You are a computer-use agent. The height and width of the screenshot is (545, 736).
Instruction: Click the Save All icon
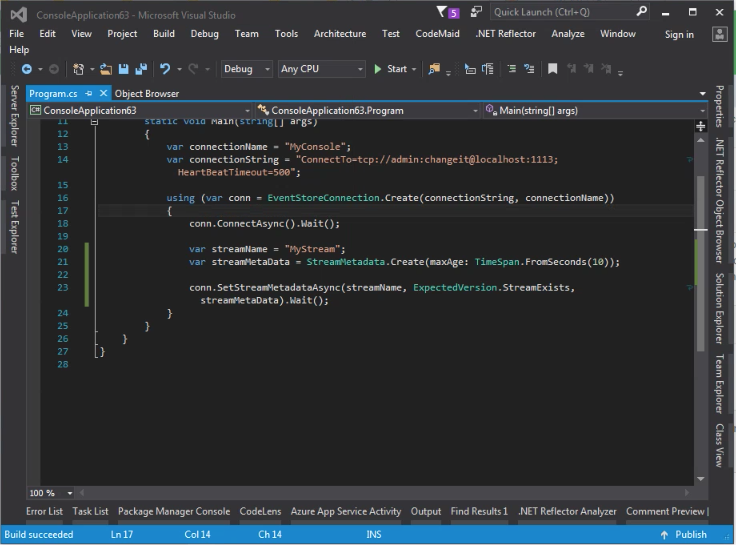[x=141, y=69]
